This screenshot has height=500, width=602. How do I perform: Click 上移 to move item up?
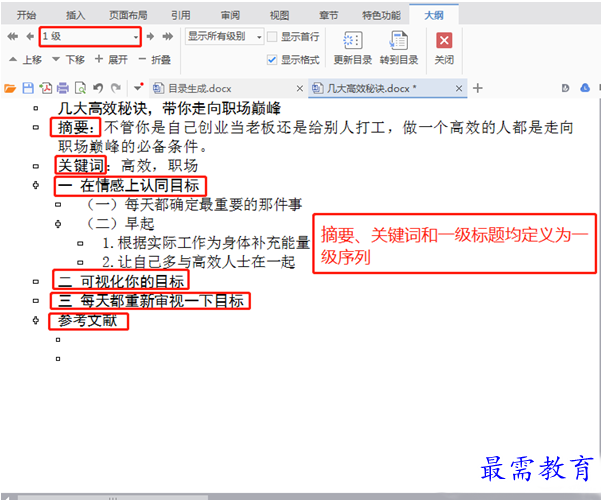point(25,60)
